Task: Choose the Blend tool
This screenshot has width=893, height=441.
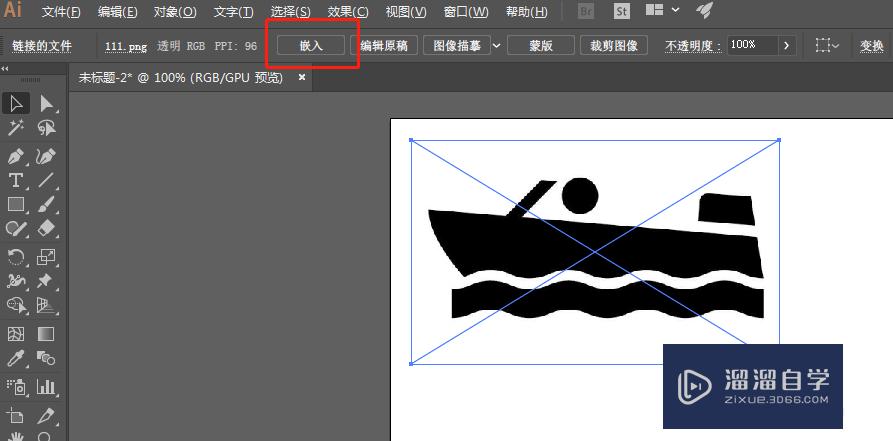Action: coord(46,358)
